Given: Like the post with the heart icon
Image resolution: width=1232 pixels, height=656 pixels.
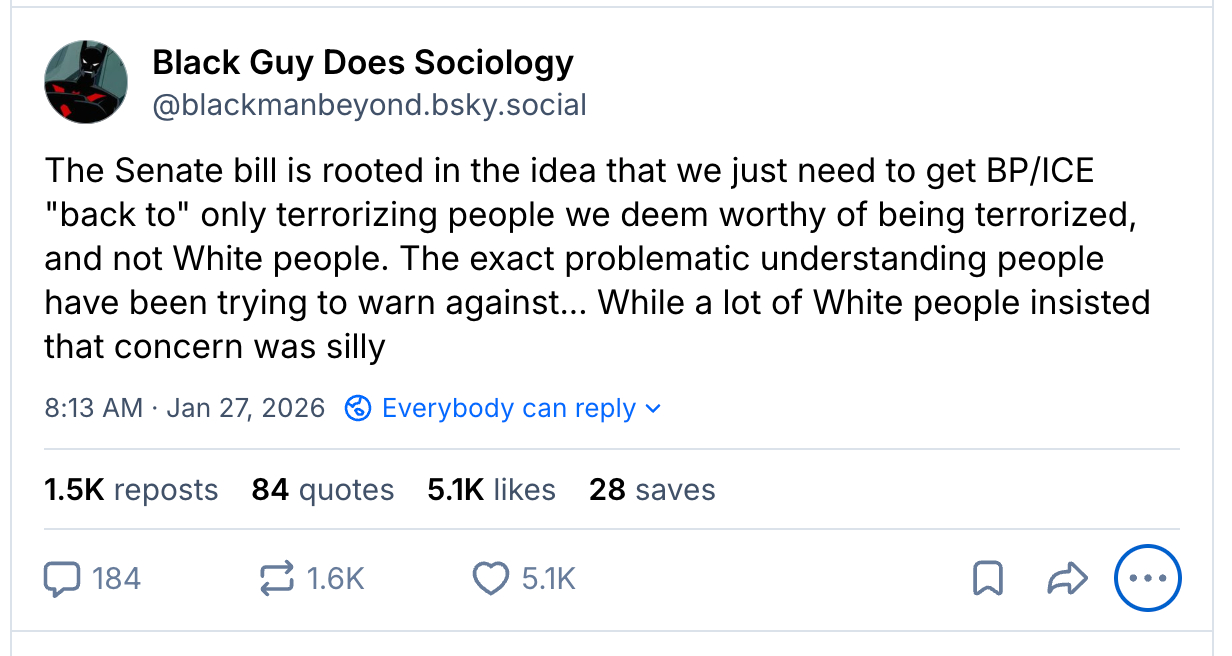Looking at the screenshot, I should (x=490, y=578).
